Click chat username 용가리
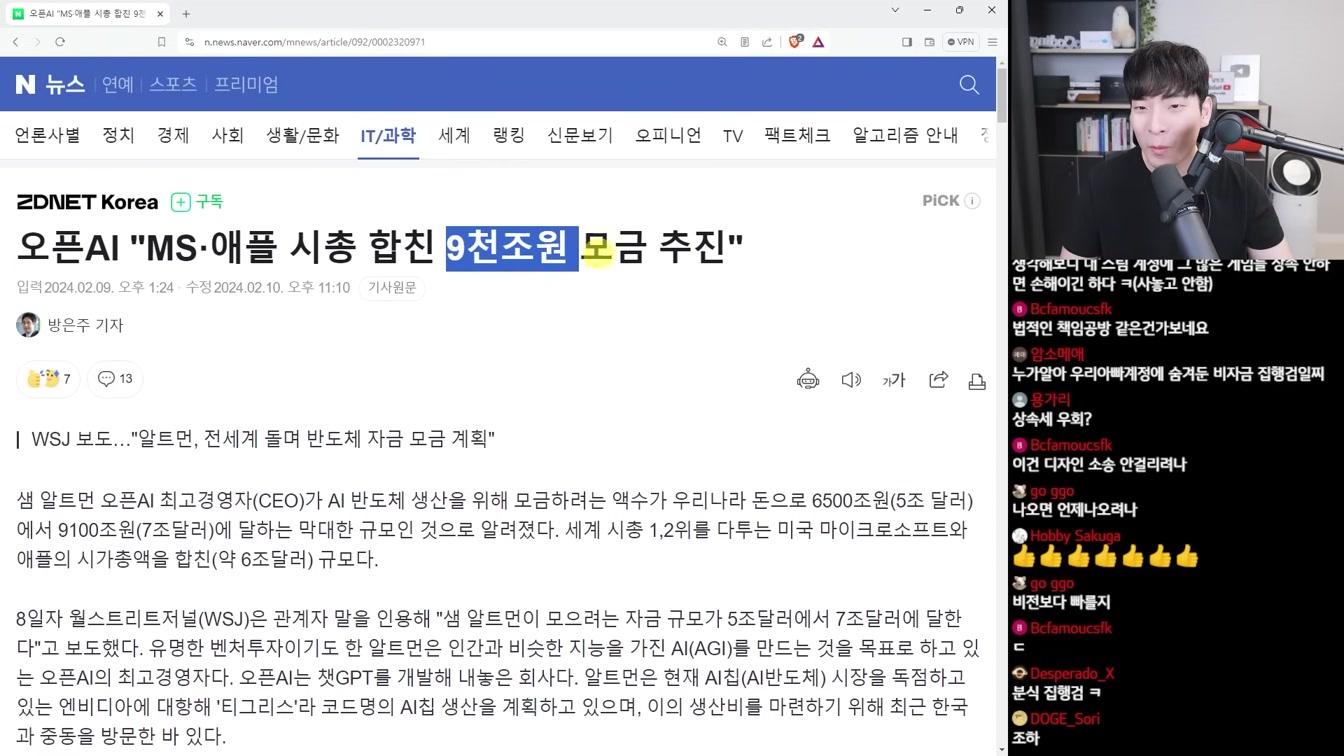The image size is (1344, 756). point(1051,399)
